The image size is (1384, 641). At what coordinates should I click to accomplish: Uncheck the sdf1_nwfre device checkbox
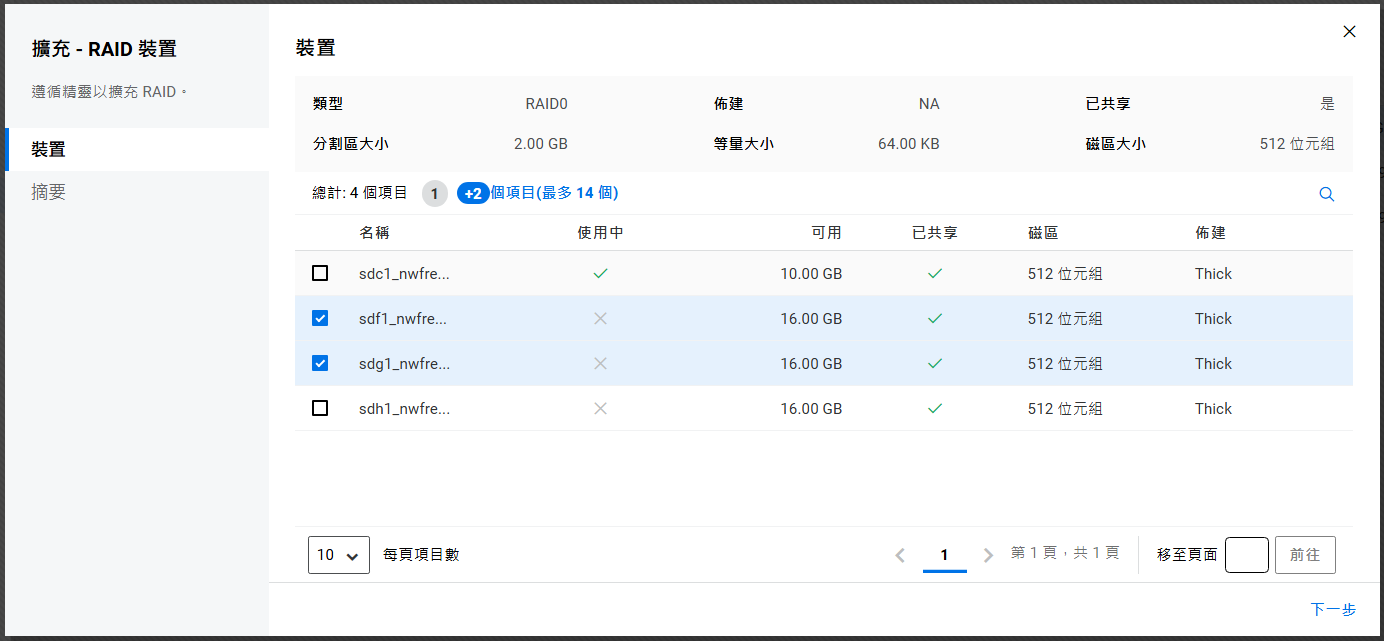320,318
